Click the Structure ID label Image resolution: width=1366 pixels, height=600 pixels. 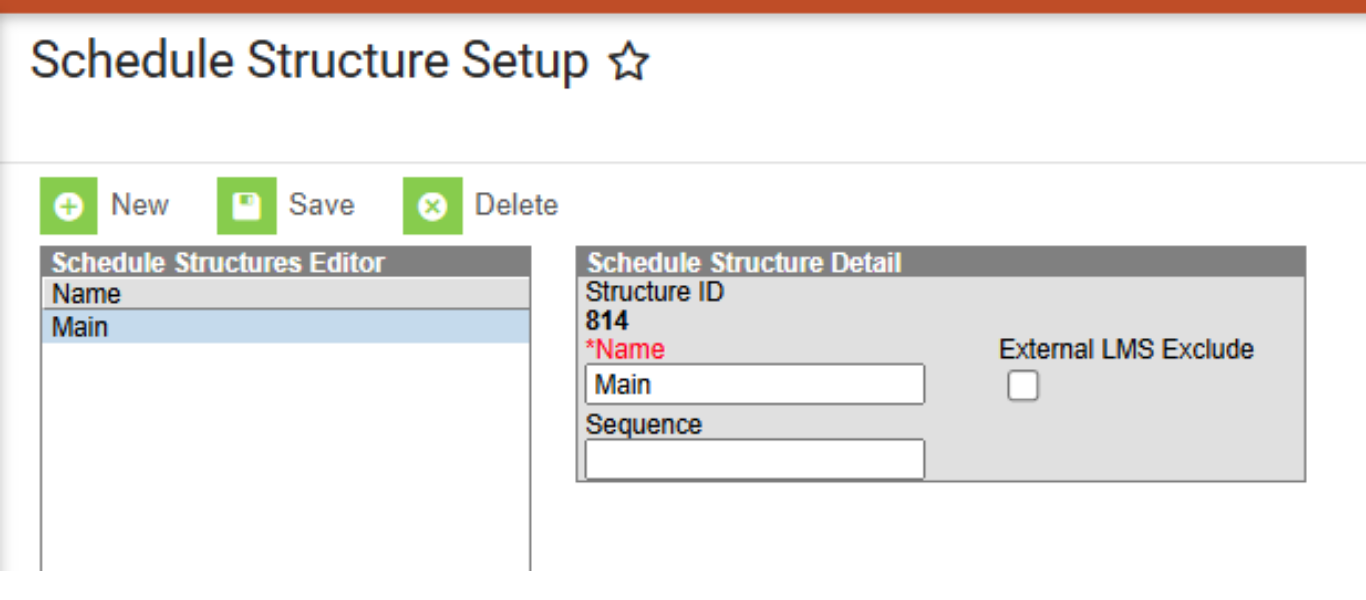click(x=655, y=293)
